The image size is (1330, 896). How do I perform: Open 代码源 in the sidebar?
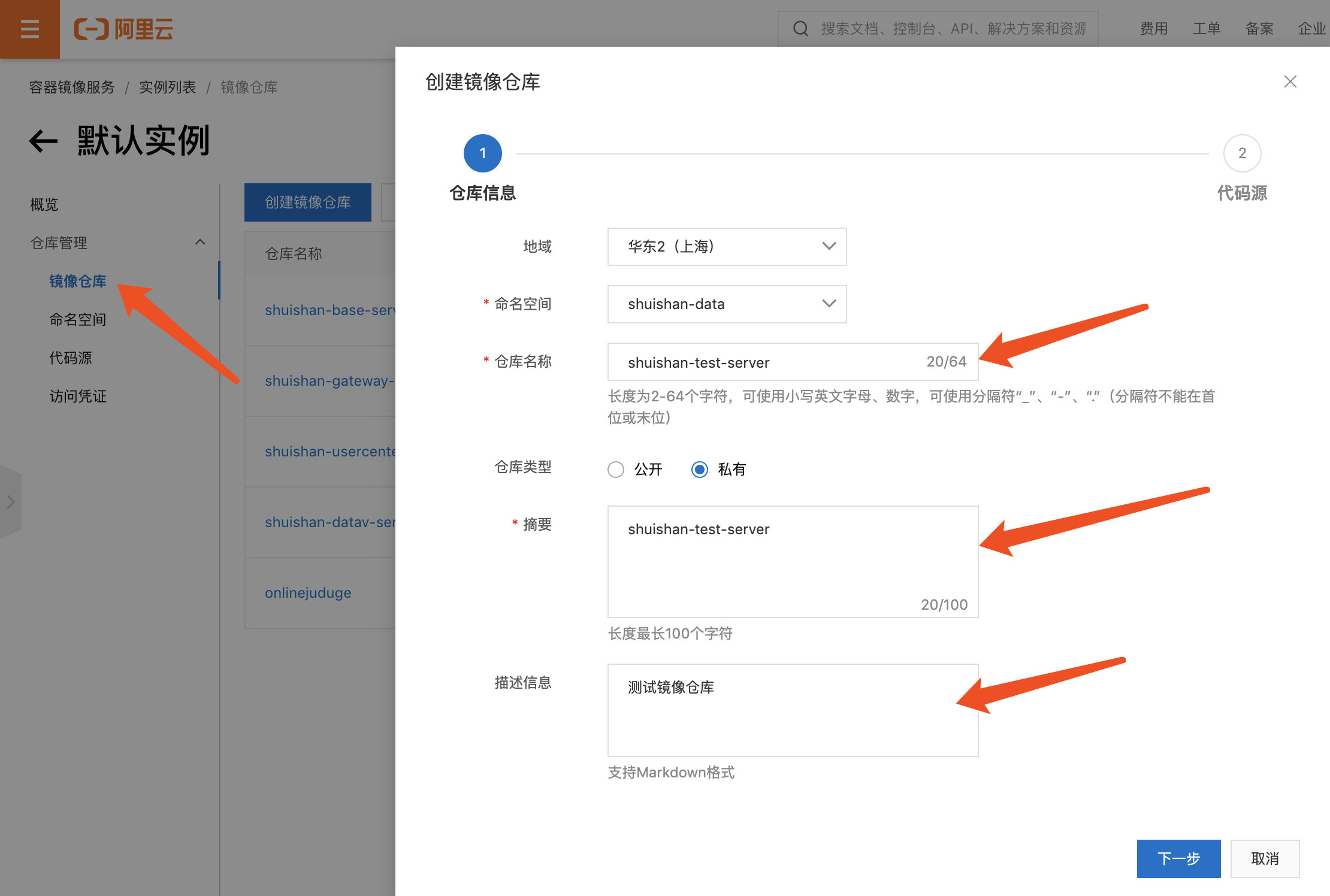(x=71, y=358)
